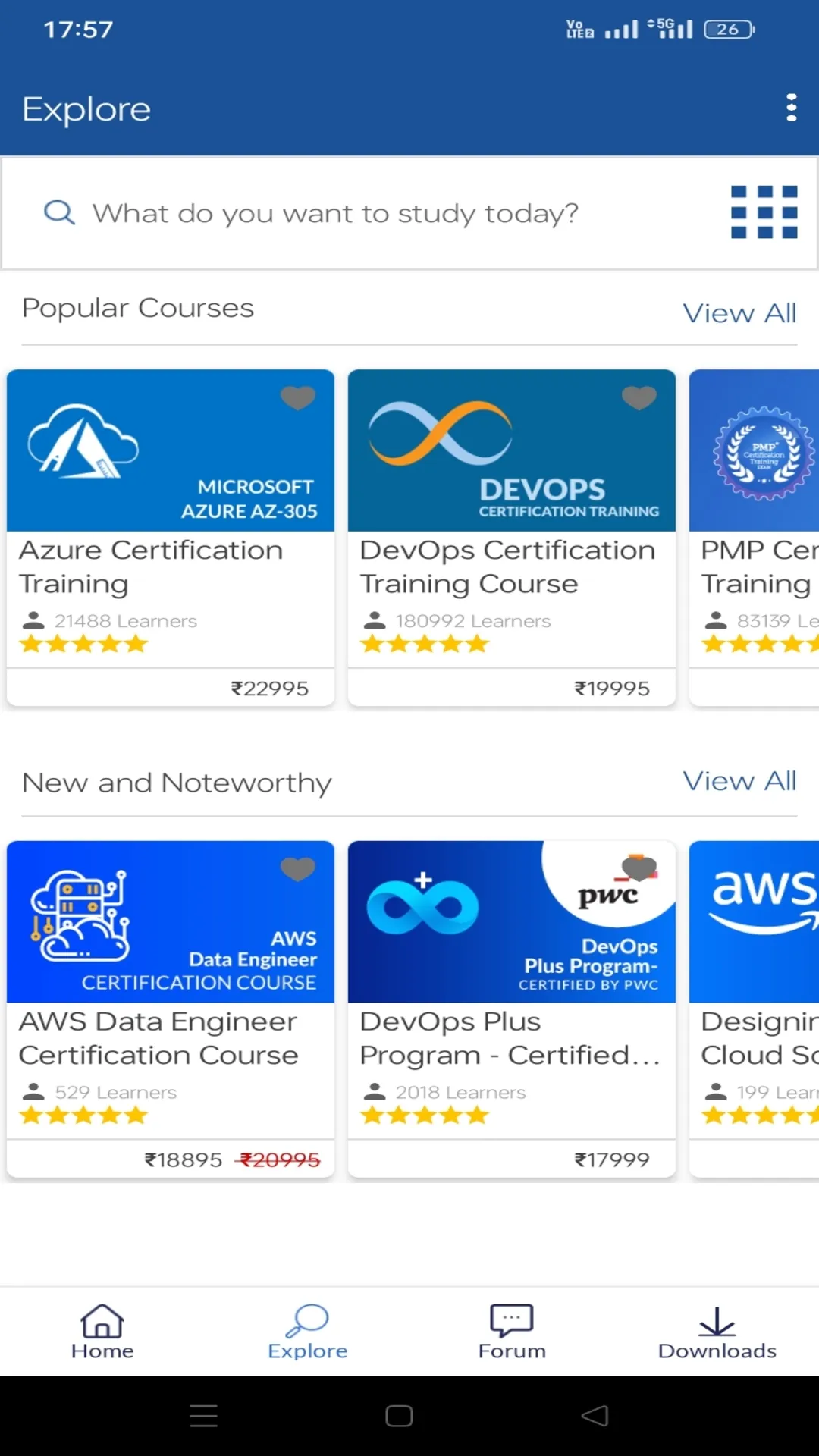View all New and Noteworthy courses

(x=739, y=781)
